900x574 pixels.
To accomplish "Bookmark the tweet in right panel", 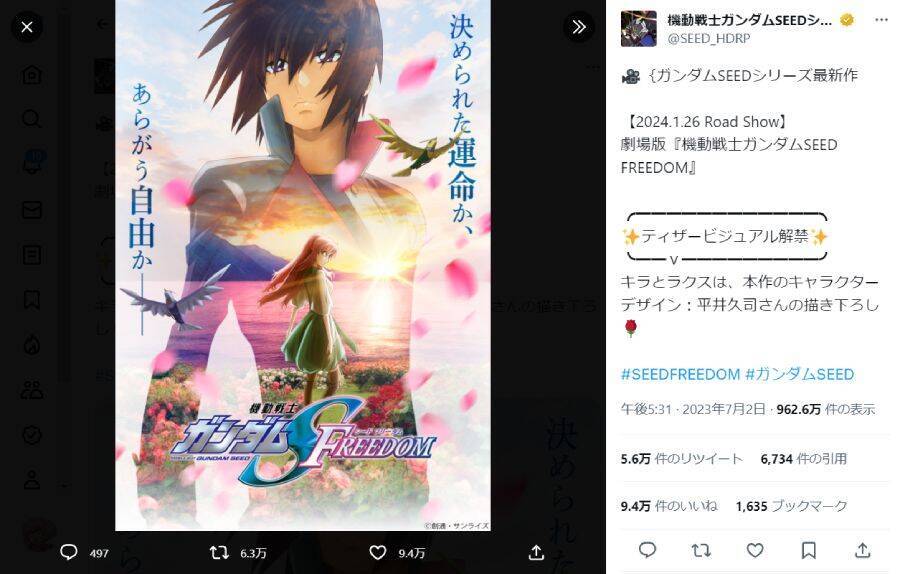I will point(809,550).
